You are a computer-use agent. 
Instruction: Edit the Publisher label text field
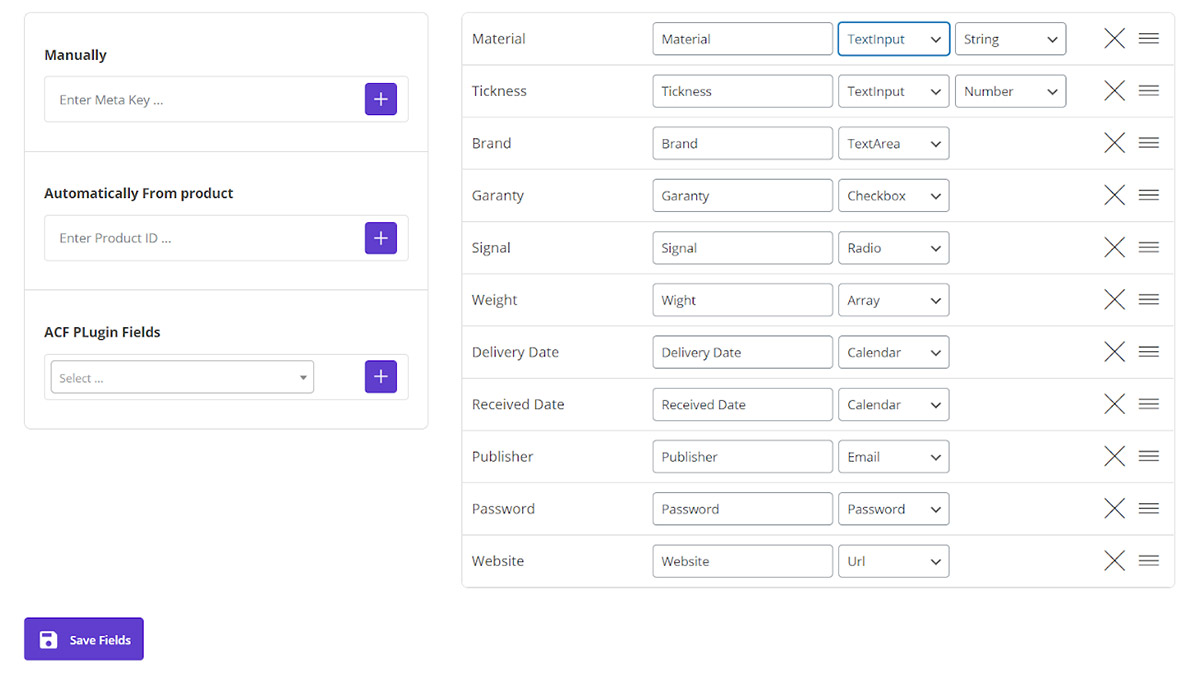[742, 457]
